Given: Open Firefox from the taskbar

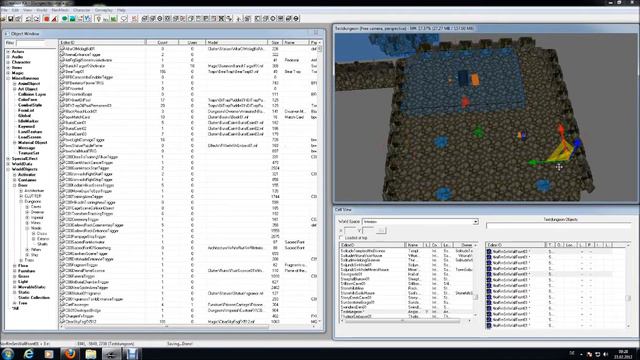Looking at the screenshot, I should point(70,353).
